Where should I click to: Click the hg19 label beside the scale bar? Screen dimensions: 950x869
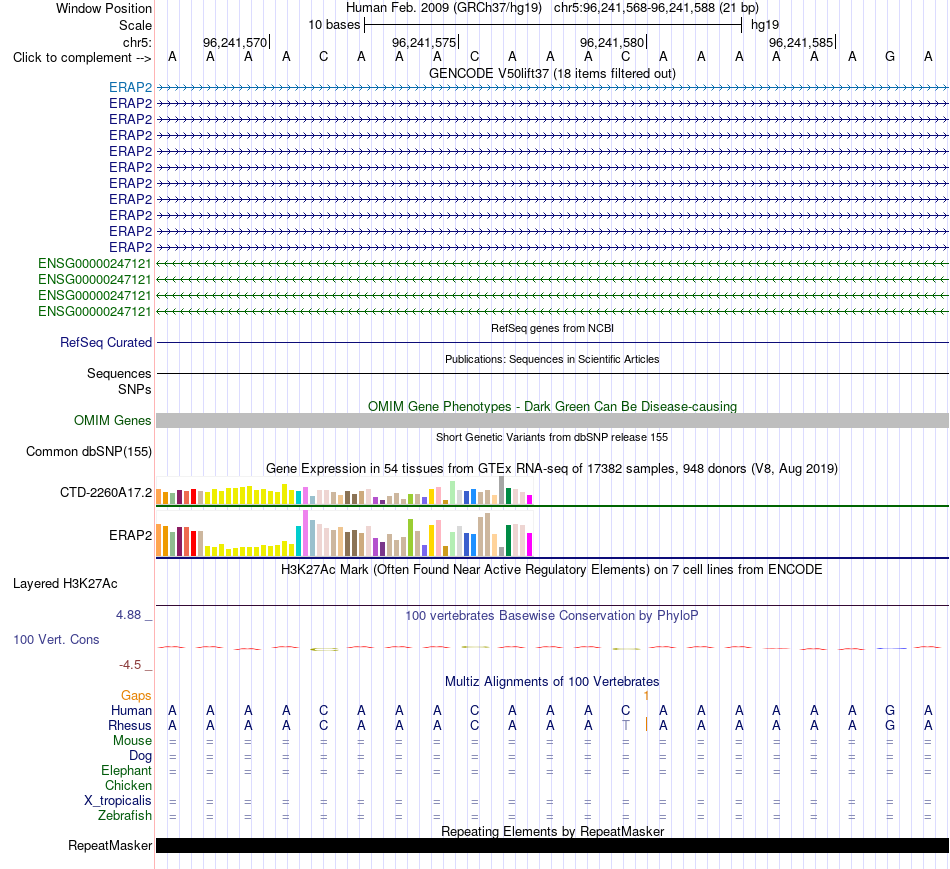coord(765,25)
